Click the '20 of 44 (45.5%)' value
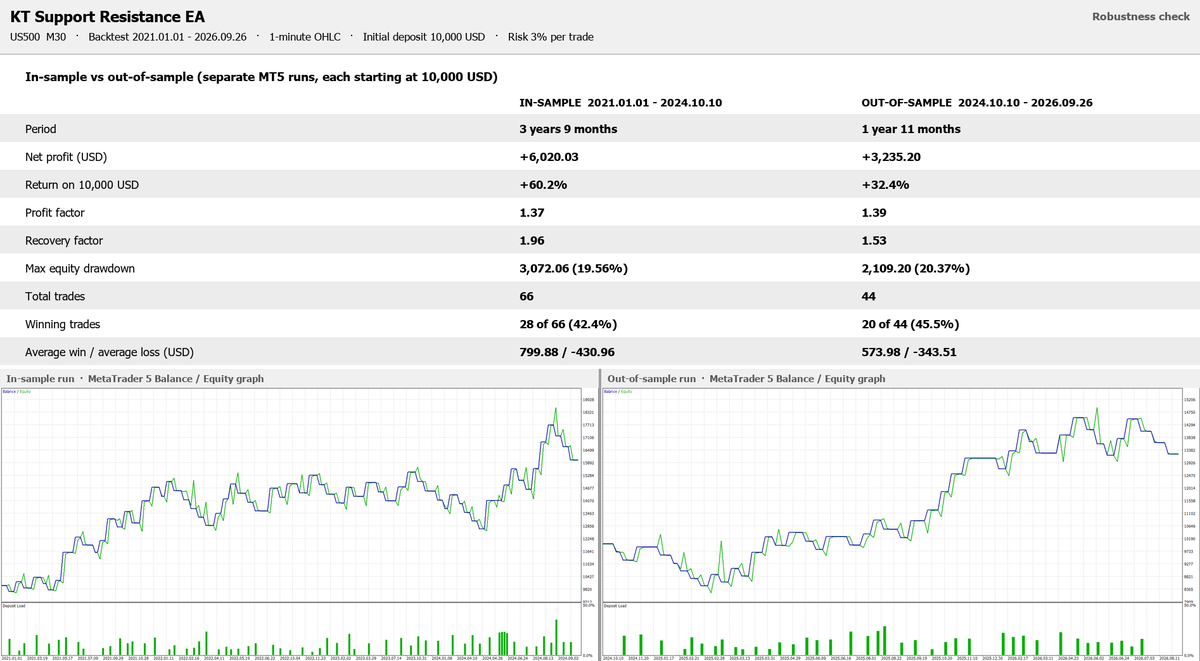The height and width of the screenshot is (661, 1200). pos(910,325)
